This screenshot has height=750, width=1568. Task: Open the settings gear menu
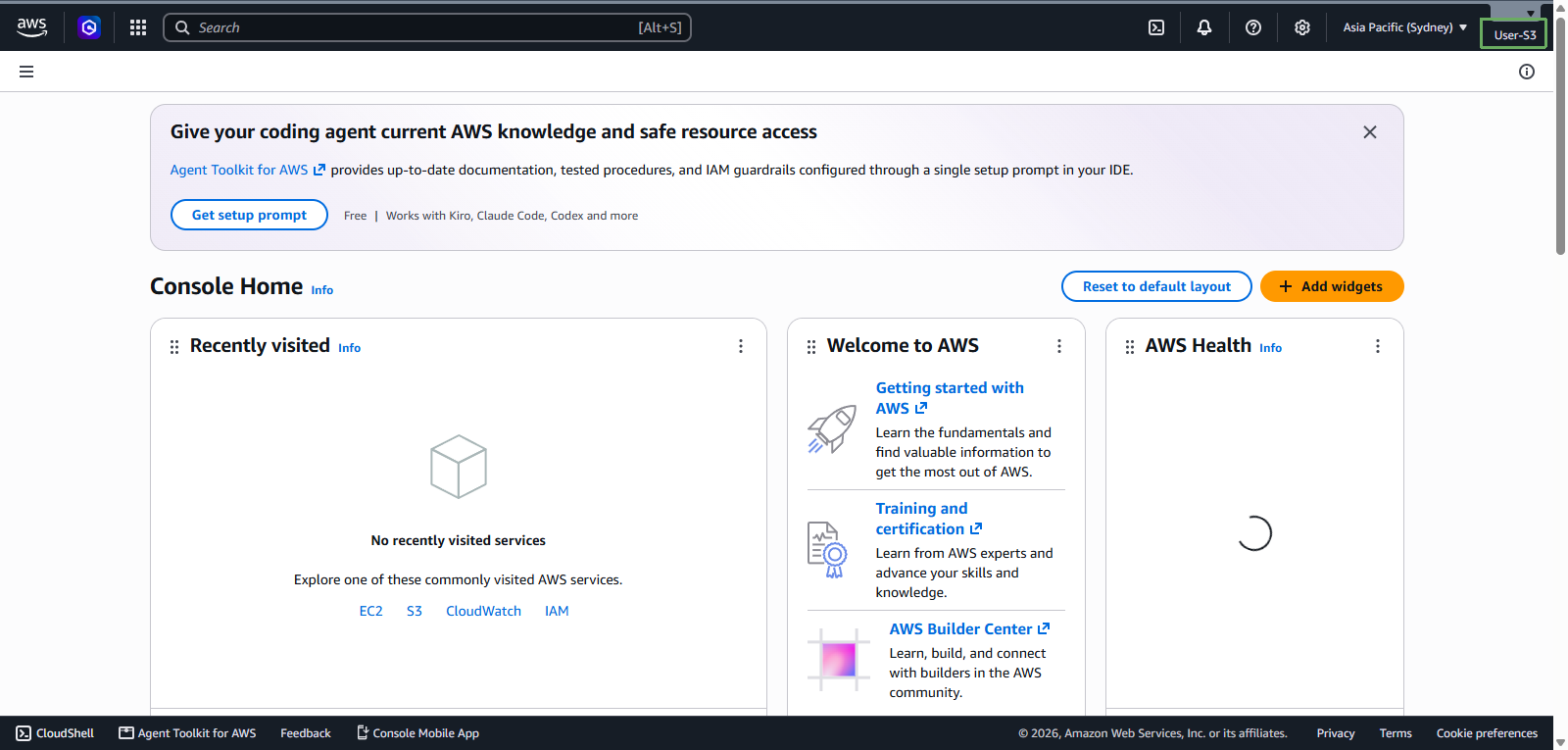click(x=1302, y=27)
